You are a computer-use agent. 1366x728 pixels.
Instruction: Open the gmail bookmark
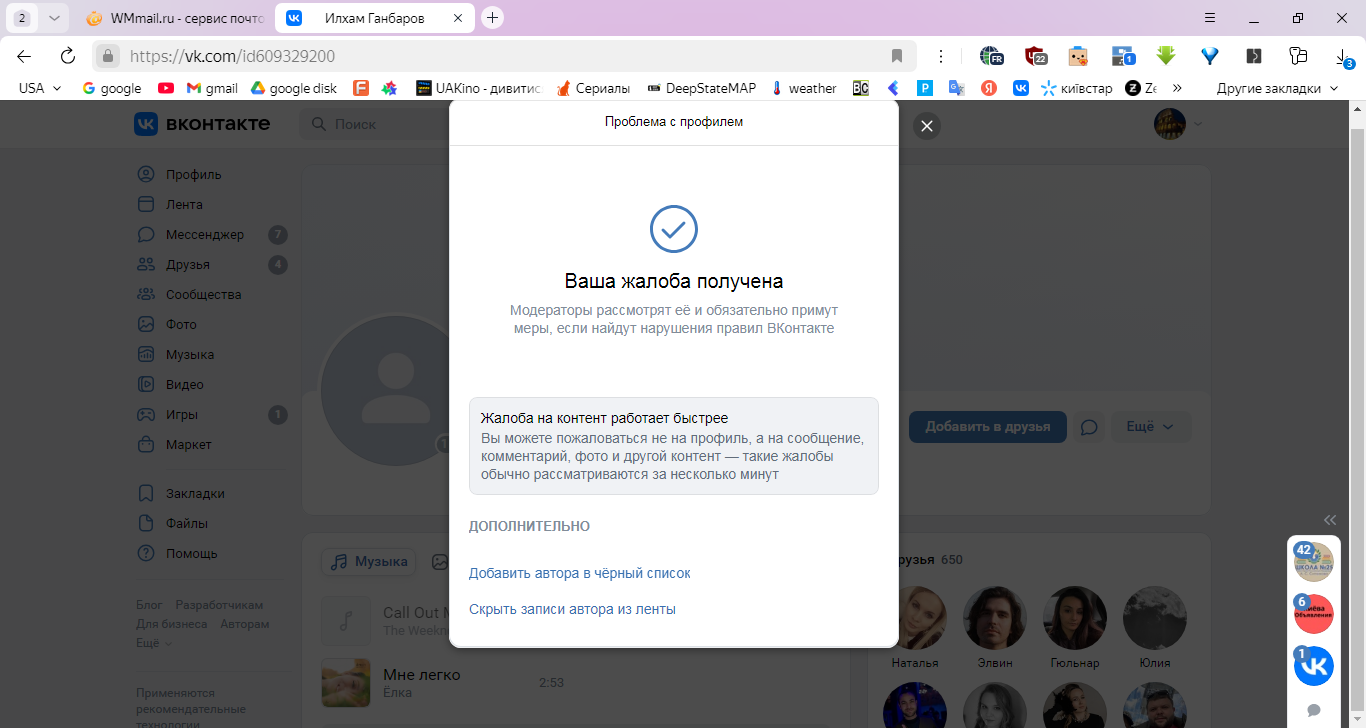[x=212, y=88]
